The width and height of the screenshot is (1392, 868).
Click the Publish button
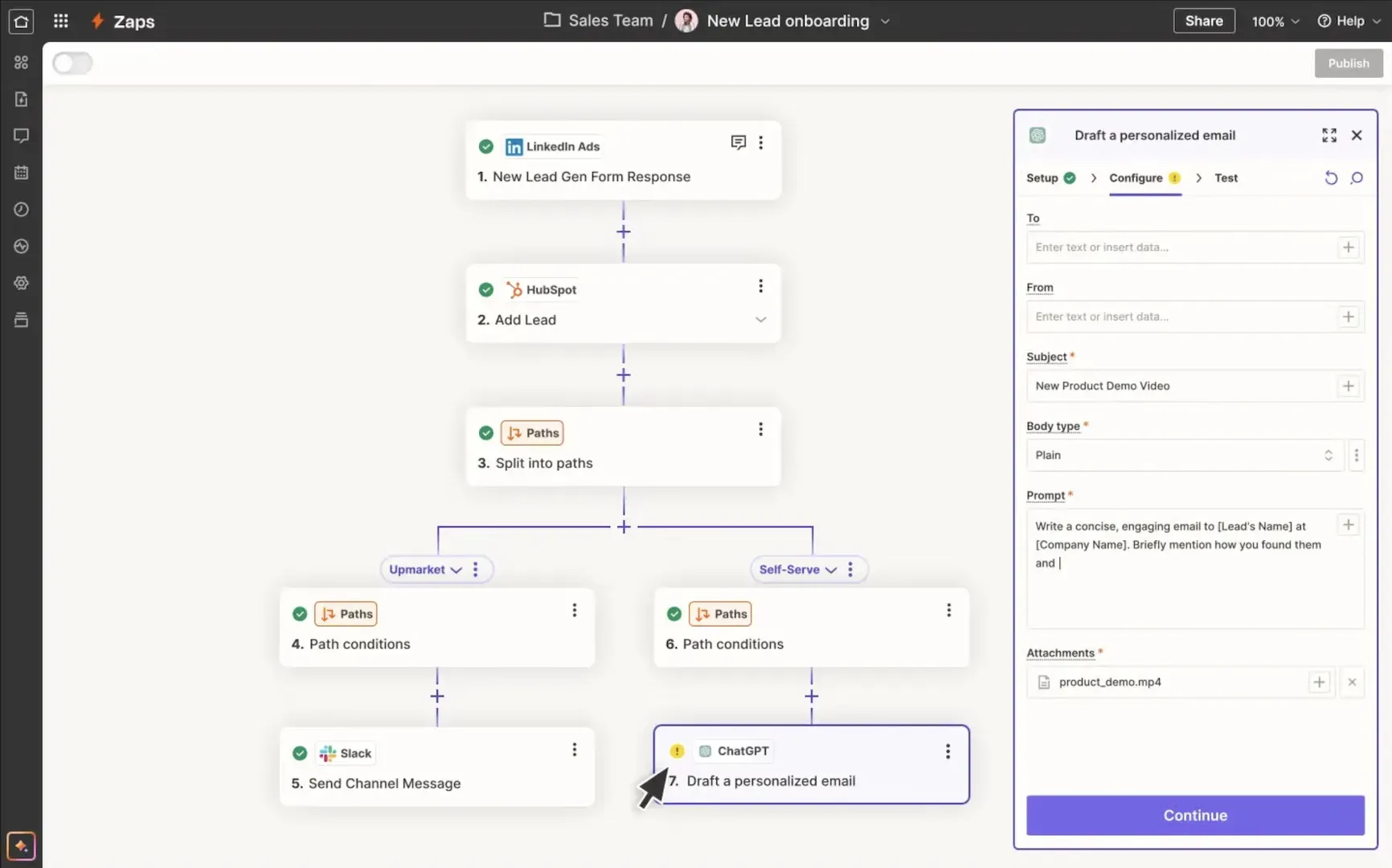click(1348, 63)
